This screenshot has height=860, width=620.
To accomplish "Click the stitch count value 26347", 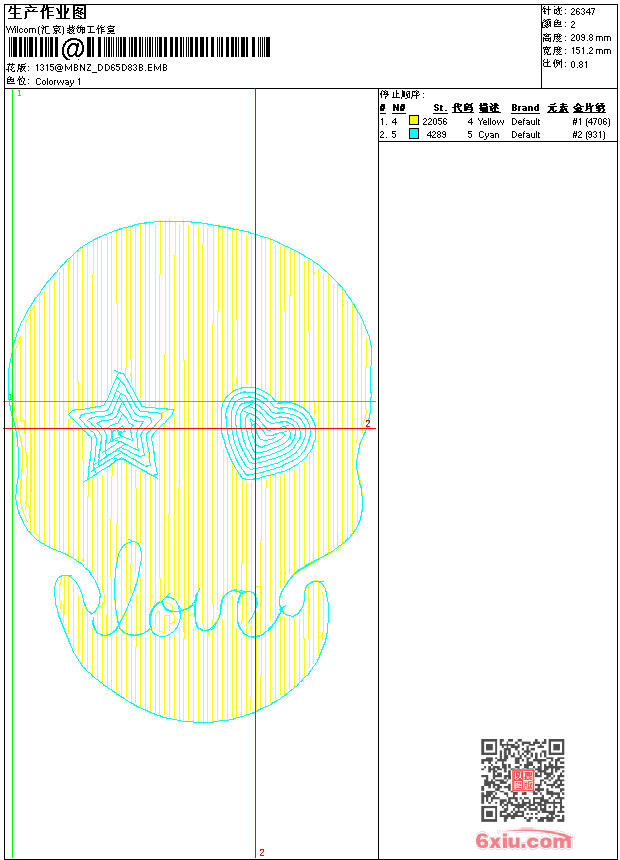I will coord(584,11).
